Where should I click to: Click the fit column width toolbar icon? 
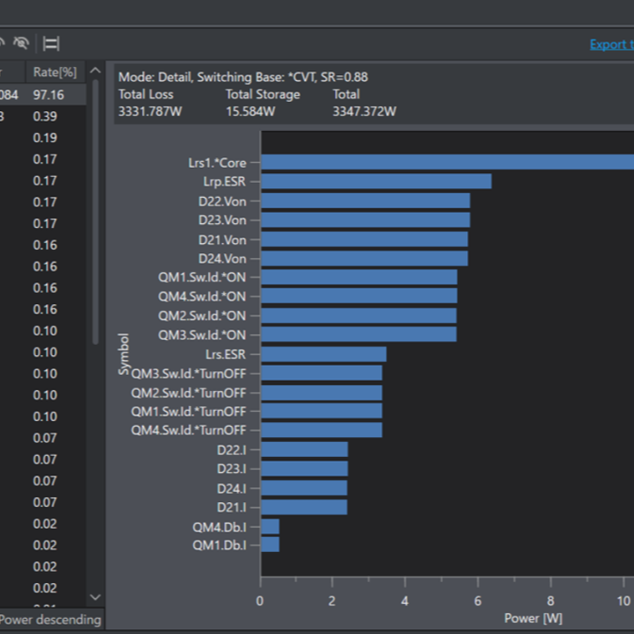click(x=51, y=43)
